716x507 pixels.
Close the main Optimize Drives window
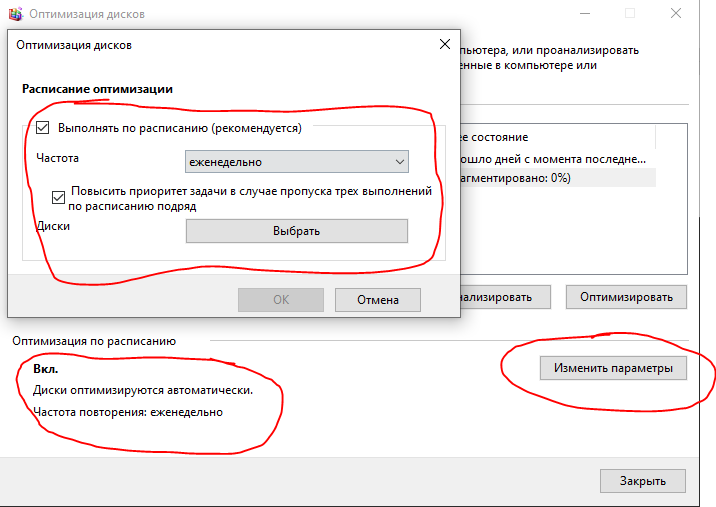point(676,14)
